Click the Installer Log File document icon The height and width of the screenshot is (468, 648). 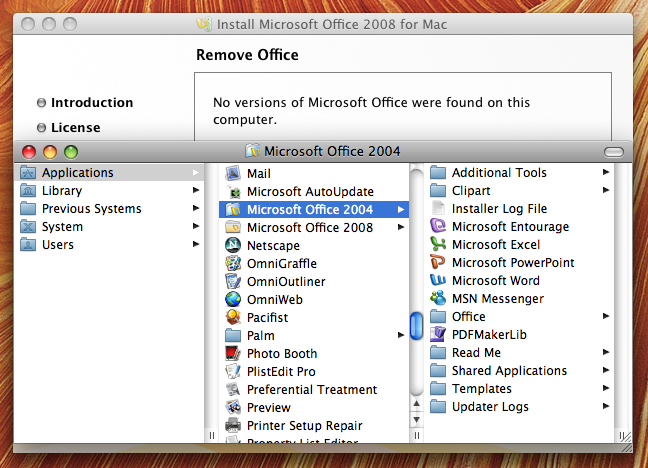pos(438,208)
